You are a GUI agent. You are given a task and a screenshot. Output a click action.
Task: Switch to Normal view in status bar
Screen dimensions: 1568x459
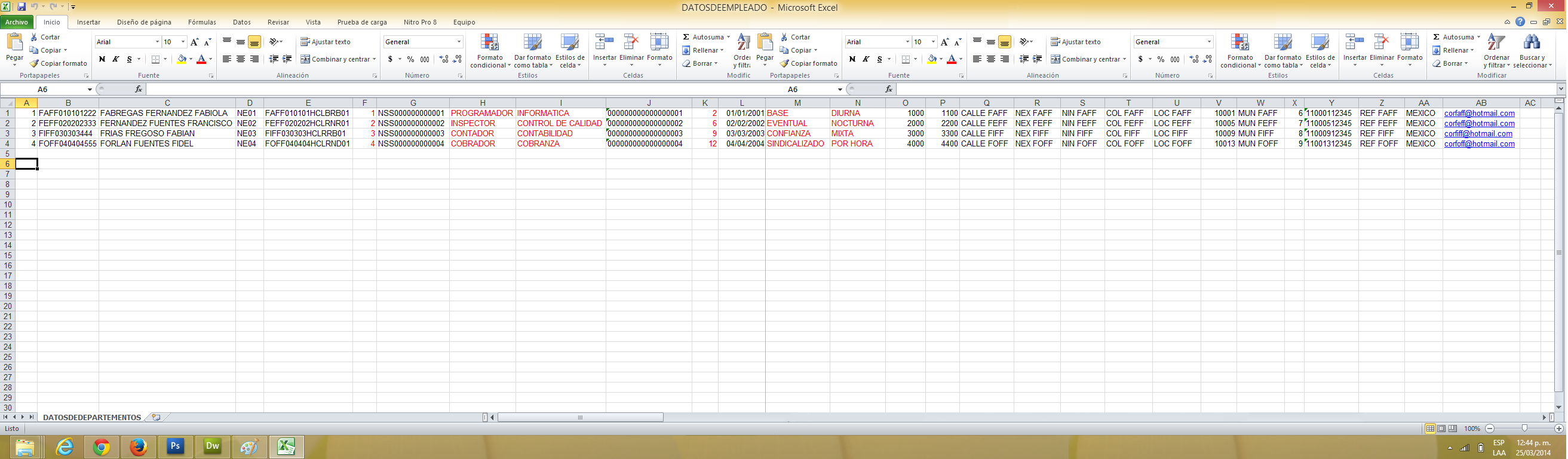1430,429
